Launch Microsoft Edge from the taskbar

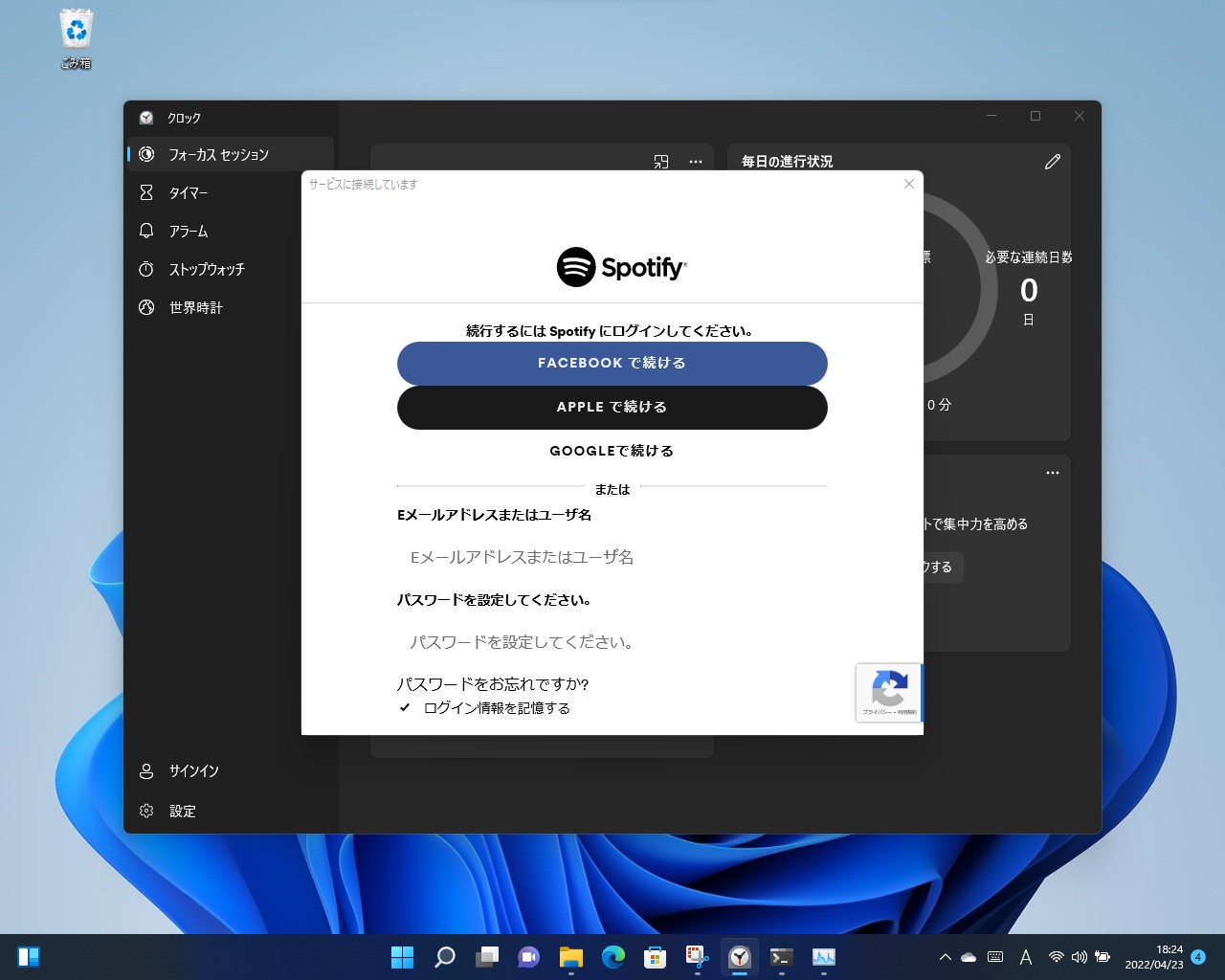coord(613,957)
